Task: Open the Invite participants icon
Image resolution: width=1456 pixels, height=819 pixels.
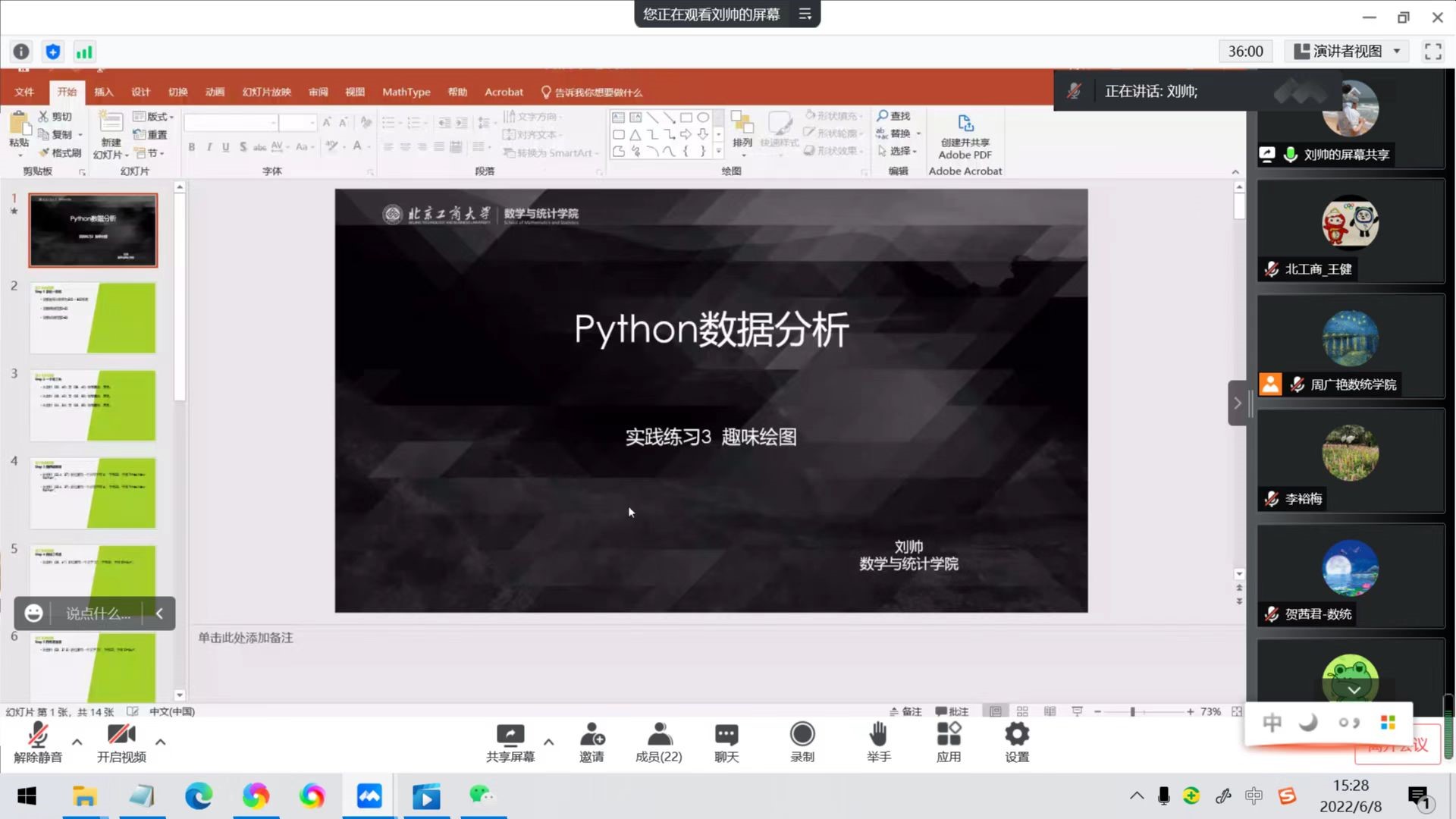Action: click(x=591, y=735)
